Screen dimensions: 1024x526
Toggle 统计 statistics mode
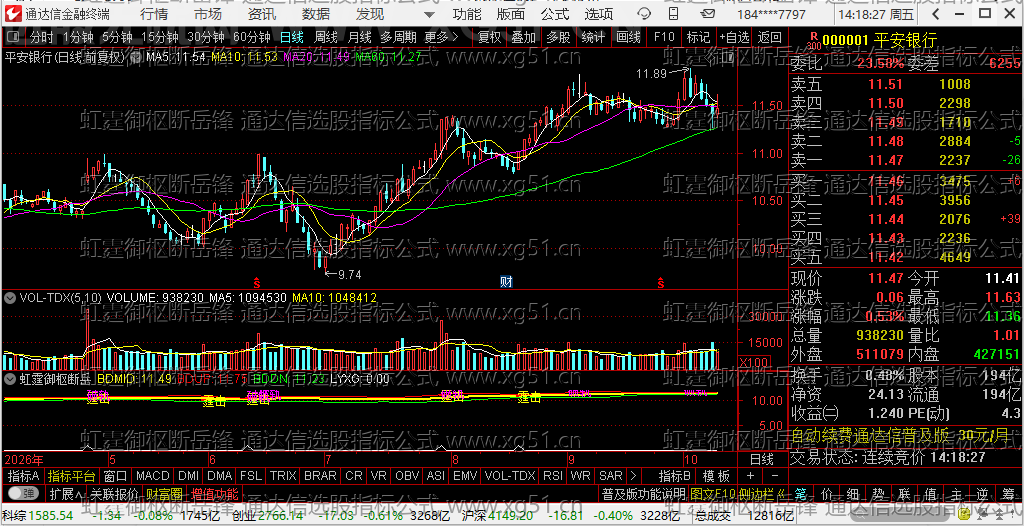[593, 37]
